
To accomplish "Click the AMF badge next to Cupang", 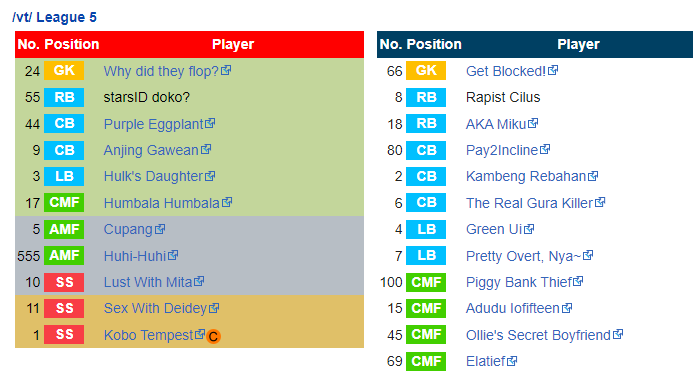I will pyautogui.click(x=64, y=229).
